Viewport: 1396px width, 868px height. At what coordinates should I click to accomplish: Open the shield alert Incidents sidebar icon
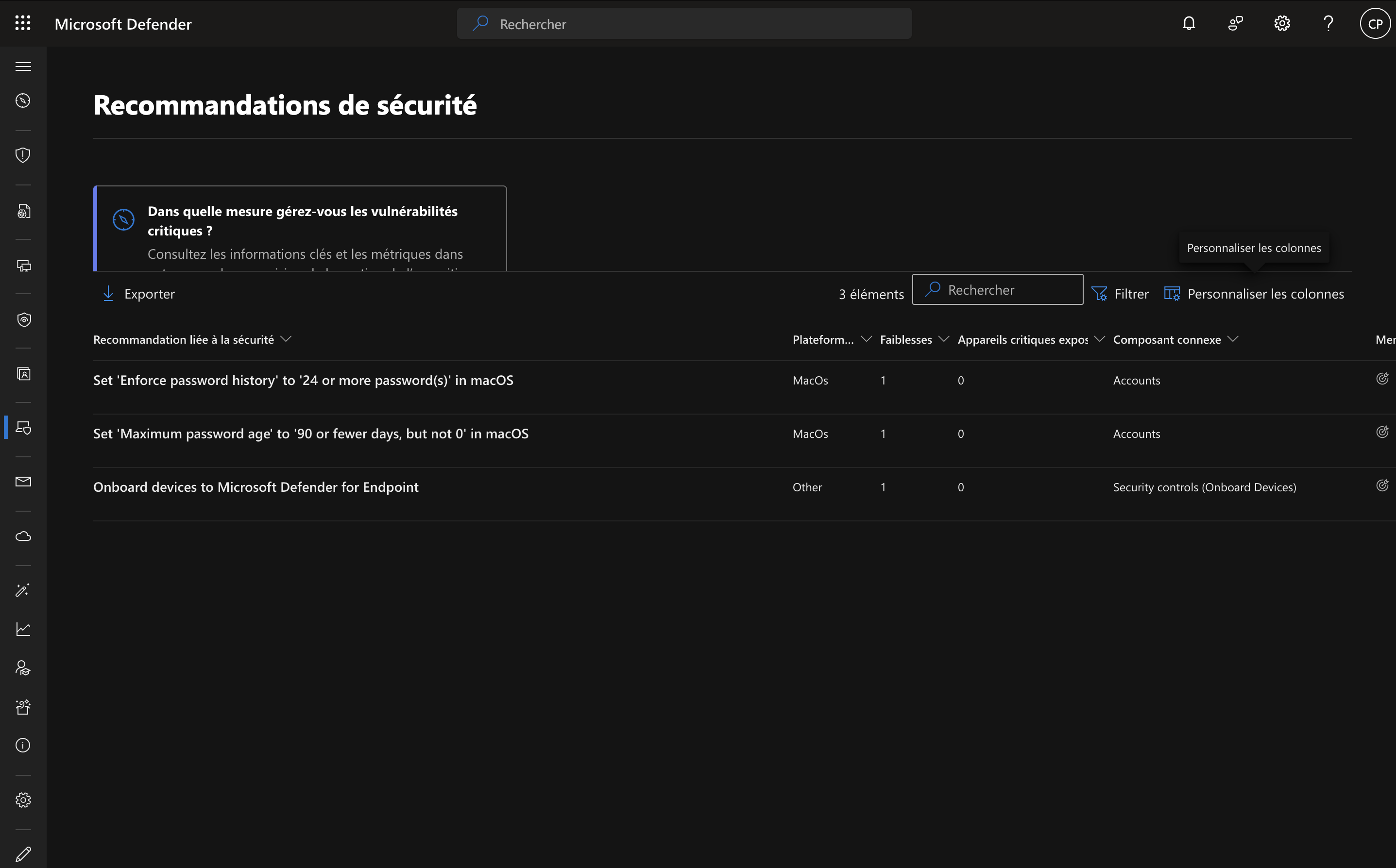(23, 155)
